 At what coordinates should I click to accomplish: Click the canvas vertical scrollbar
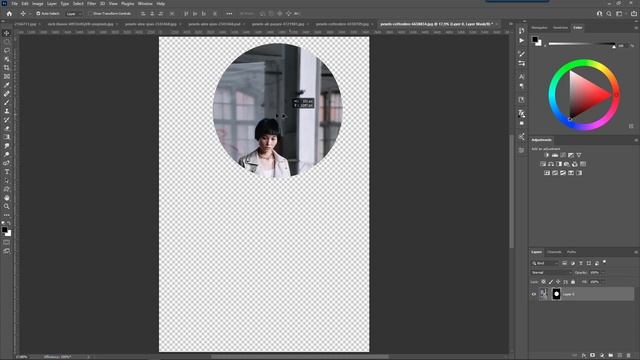[x=511, y=192]
